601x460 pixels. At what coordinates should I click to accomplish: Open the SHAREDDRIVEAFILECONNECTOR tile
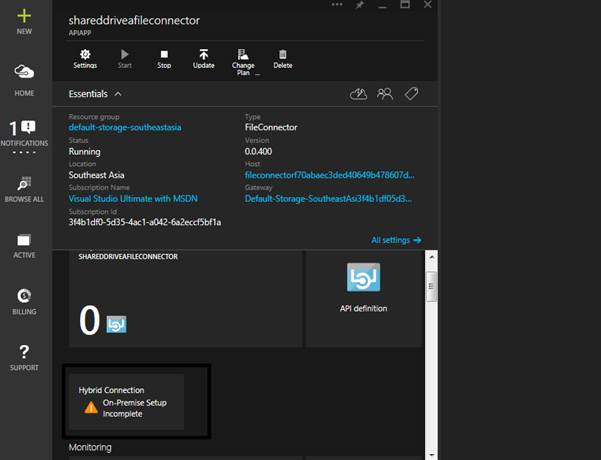click(x=186, y=299)
